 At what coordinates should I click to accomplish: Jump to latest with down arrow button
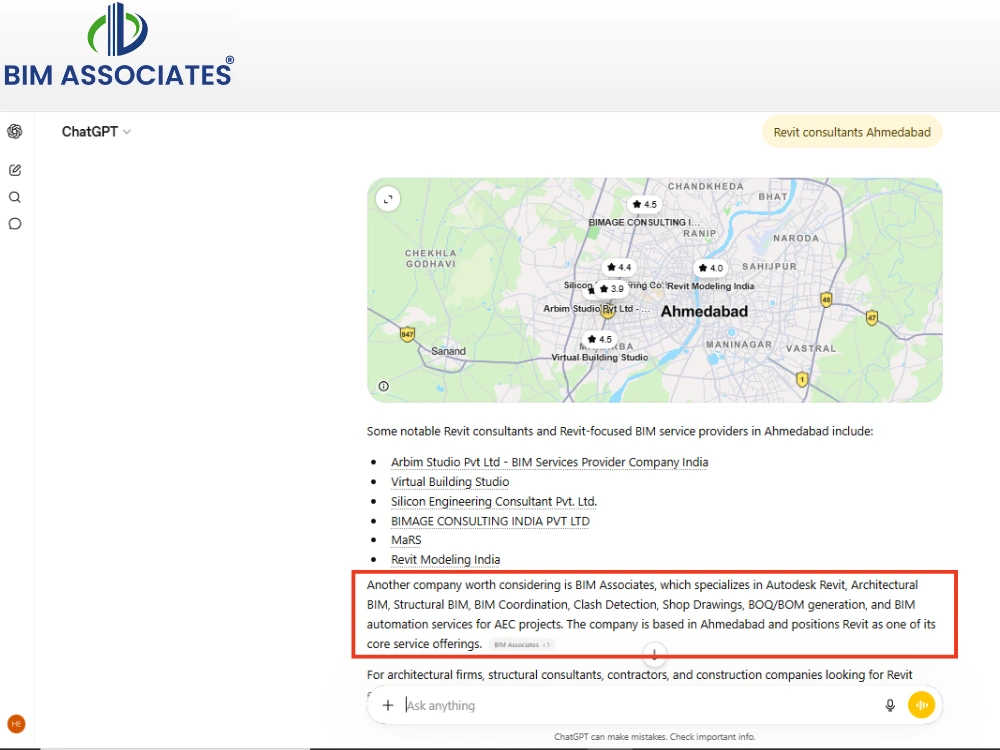[x=654, y=654]
